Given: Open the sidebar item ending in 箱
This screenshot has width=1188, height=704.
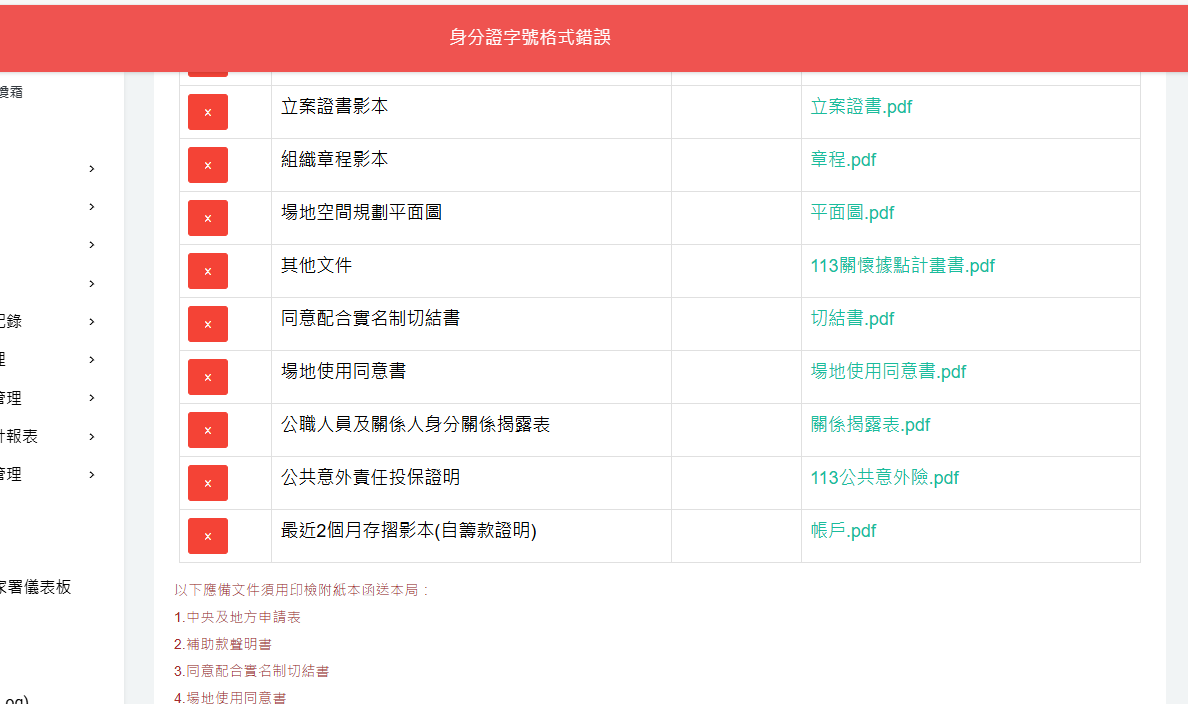Looking at the screenshot, I should [11, 92].
